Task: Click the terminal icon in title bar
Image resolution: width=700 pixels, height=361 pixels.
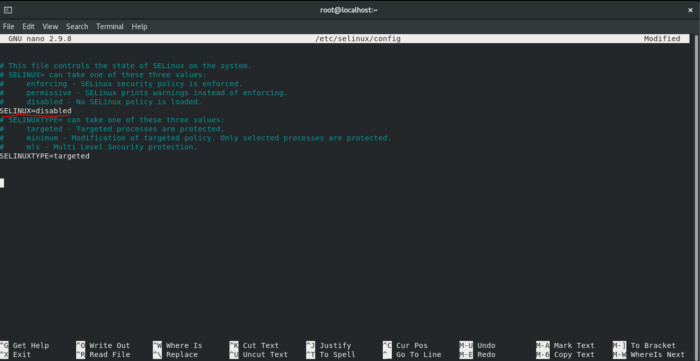Action: click(x=8, y=10)
